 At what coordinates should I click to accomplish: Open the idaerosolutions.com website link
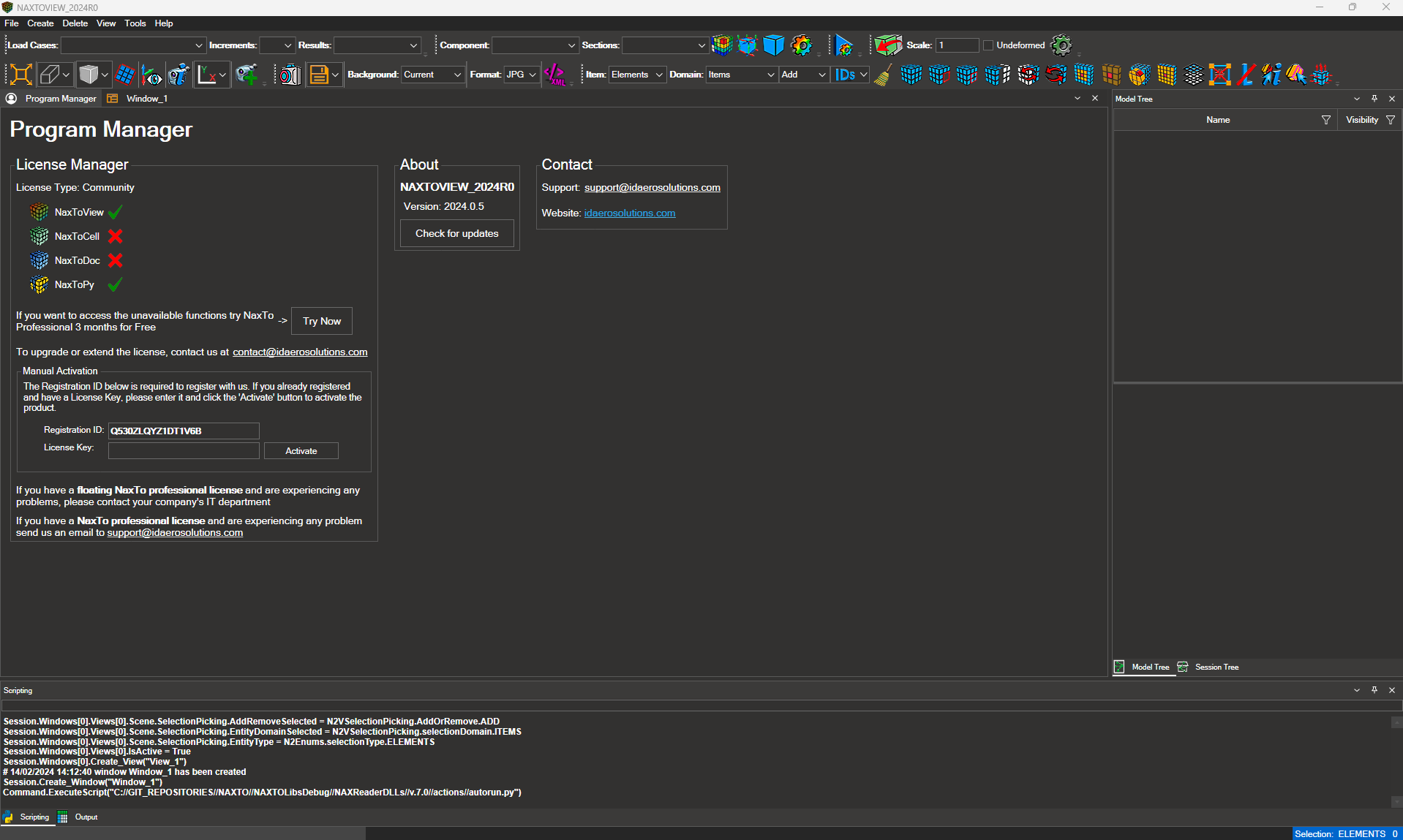pos(629,213)
